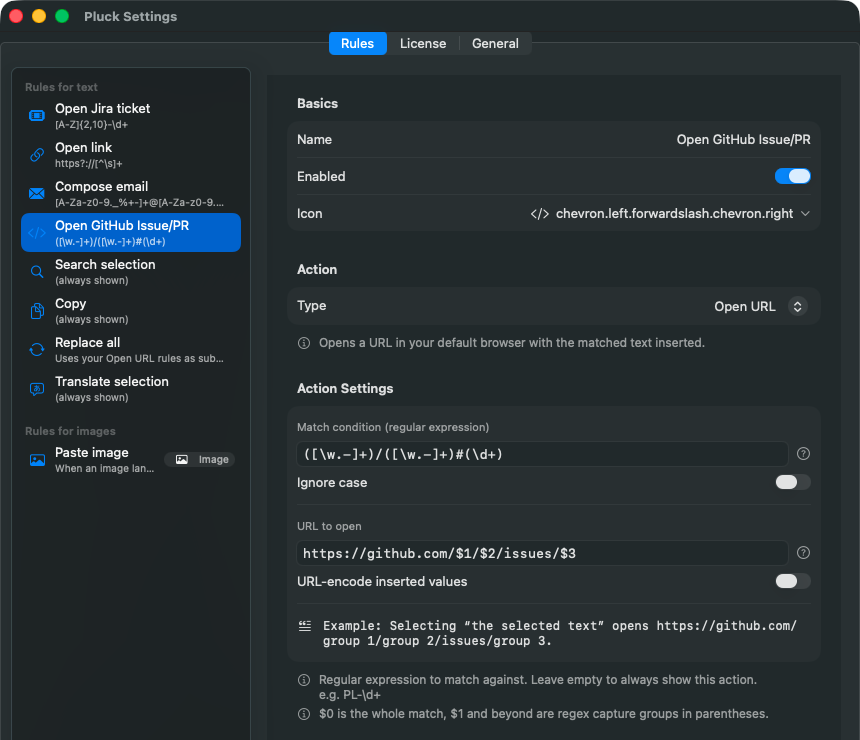Select the Open Jira ticket rule

(131, 116)
